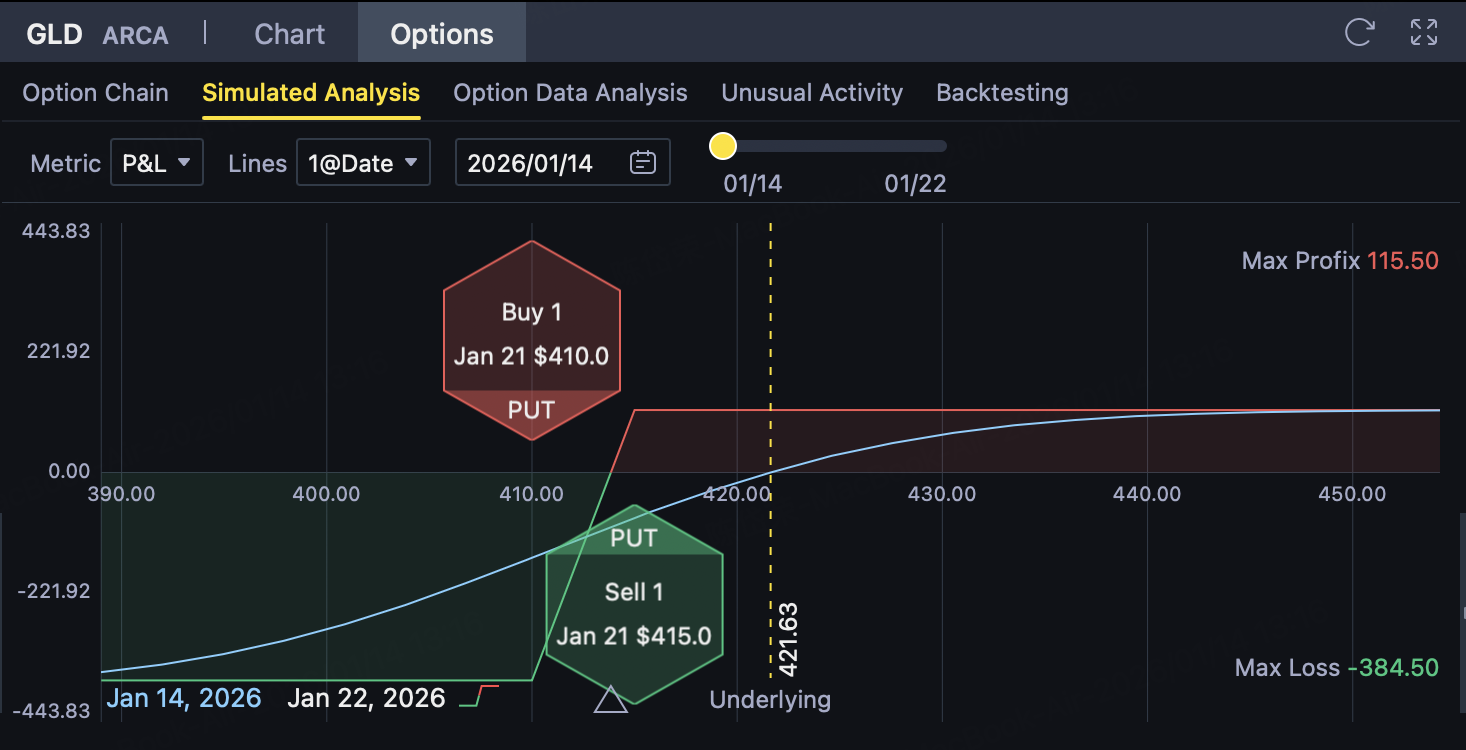Click the fullscreen expand icon
This screenshot has width=1466, height=750.
point(1423,33)
